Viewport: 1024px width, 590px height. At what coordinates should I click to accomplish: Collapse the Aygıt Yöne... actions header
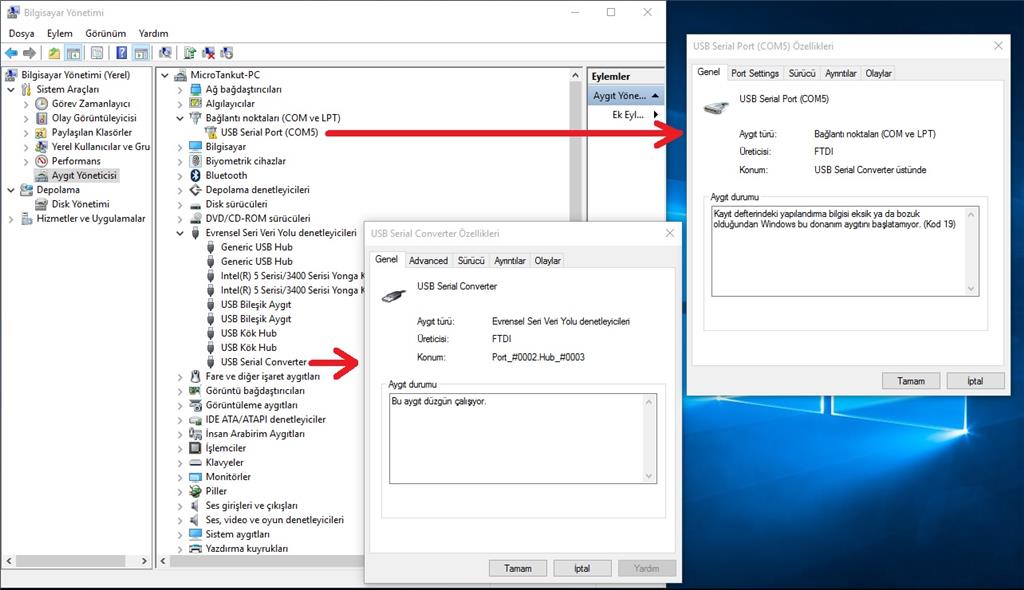655,95
